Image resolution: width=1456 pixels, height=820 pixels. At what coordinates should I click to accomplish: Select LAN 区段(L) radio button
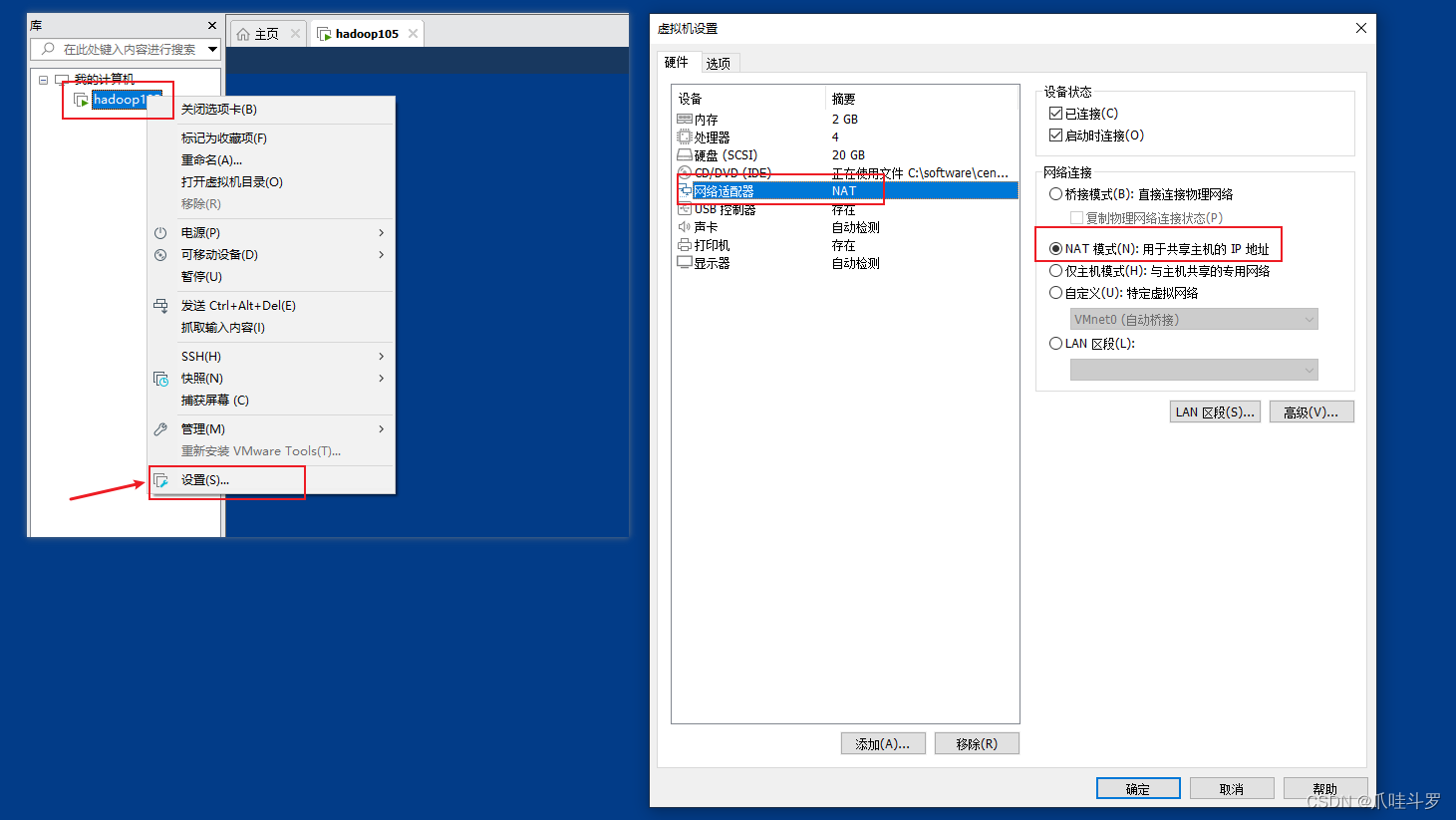point(1055,344)
